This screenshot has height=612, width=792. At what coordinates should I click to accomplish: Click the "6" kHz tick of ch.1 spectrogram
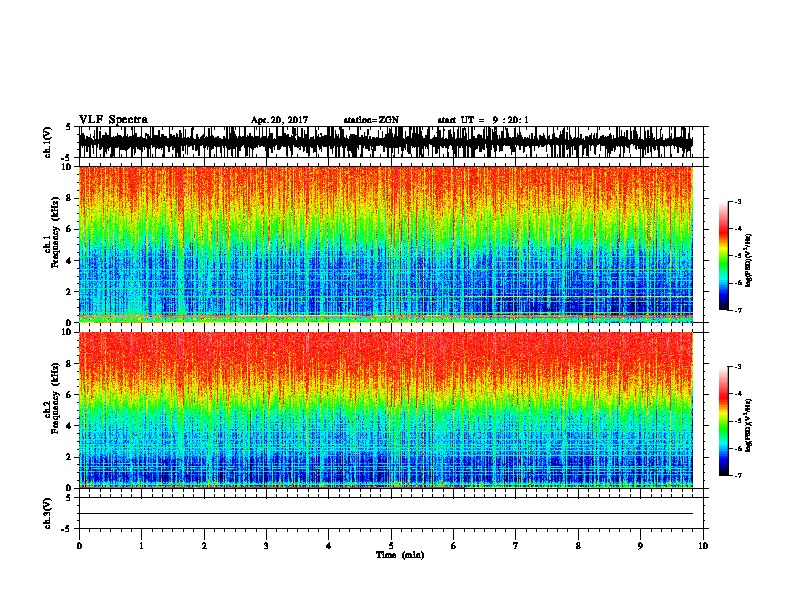[x=70, y=229]
